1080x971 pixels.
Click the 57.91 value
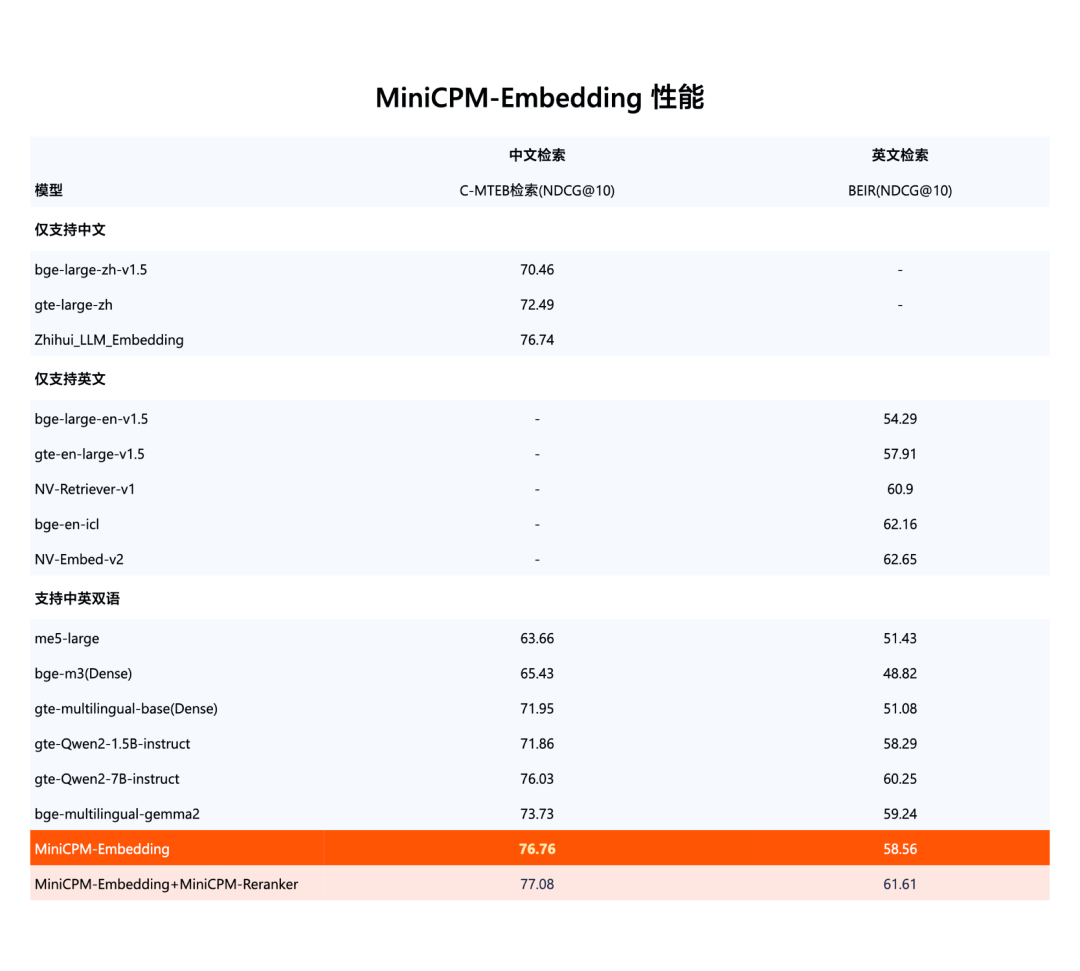[900, 454]
